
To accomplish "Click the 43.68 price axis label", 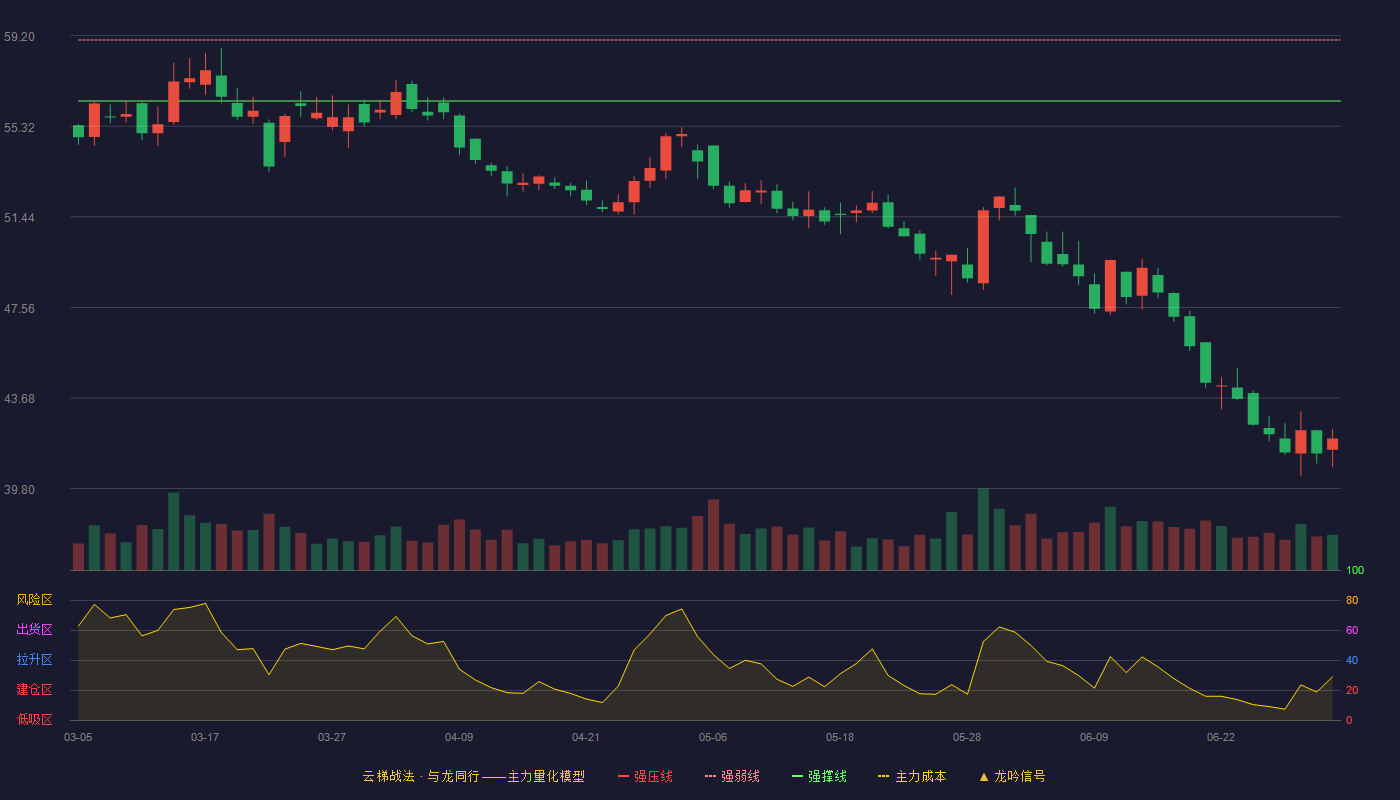I will (19, 399).
